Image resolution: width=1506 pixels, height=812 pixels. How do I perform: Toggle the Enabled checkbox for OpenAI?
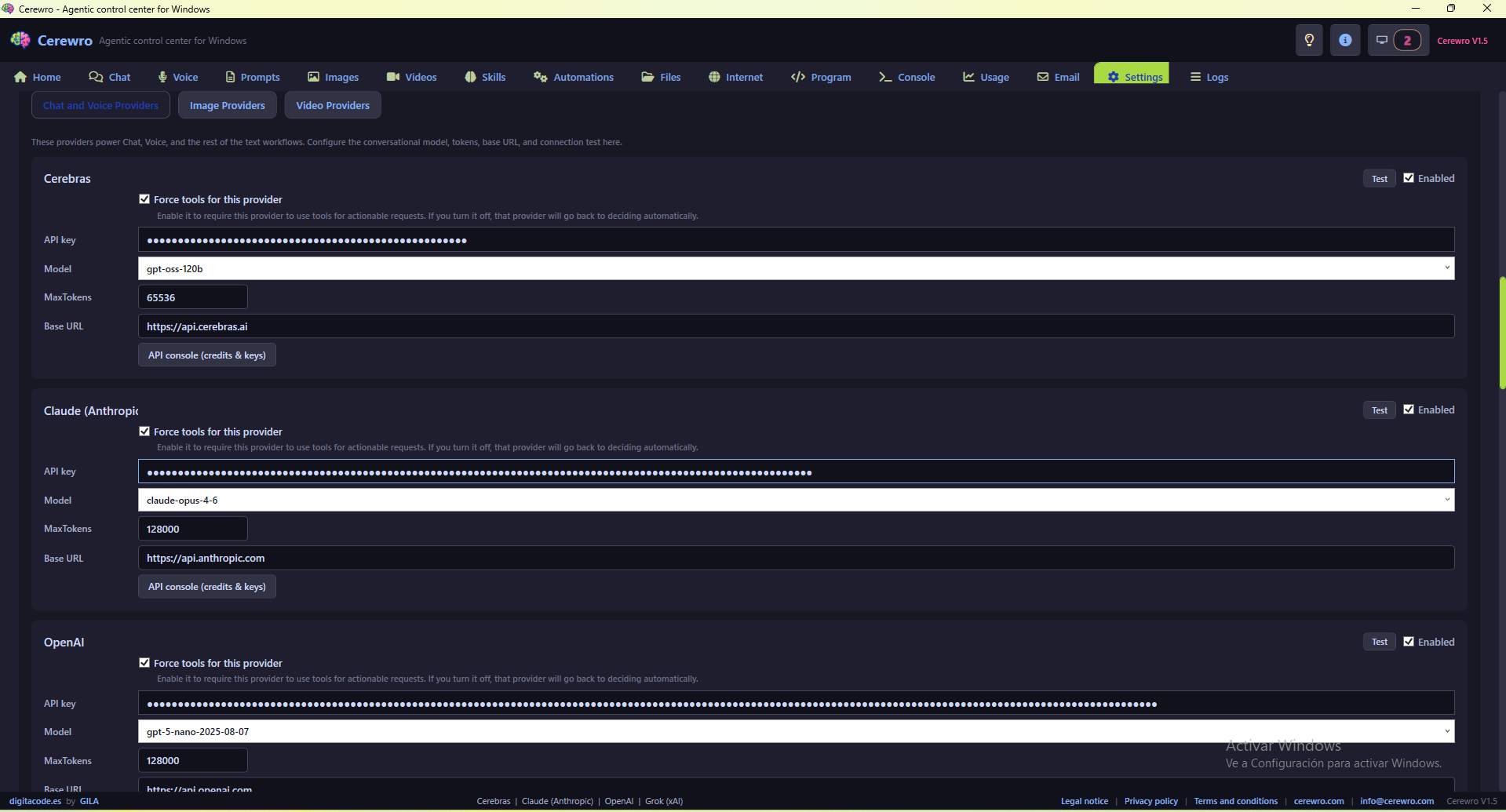click(1409, 642)
